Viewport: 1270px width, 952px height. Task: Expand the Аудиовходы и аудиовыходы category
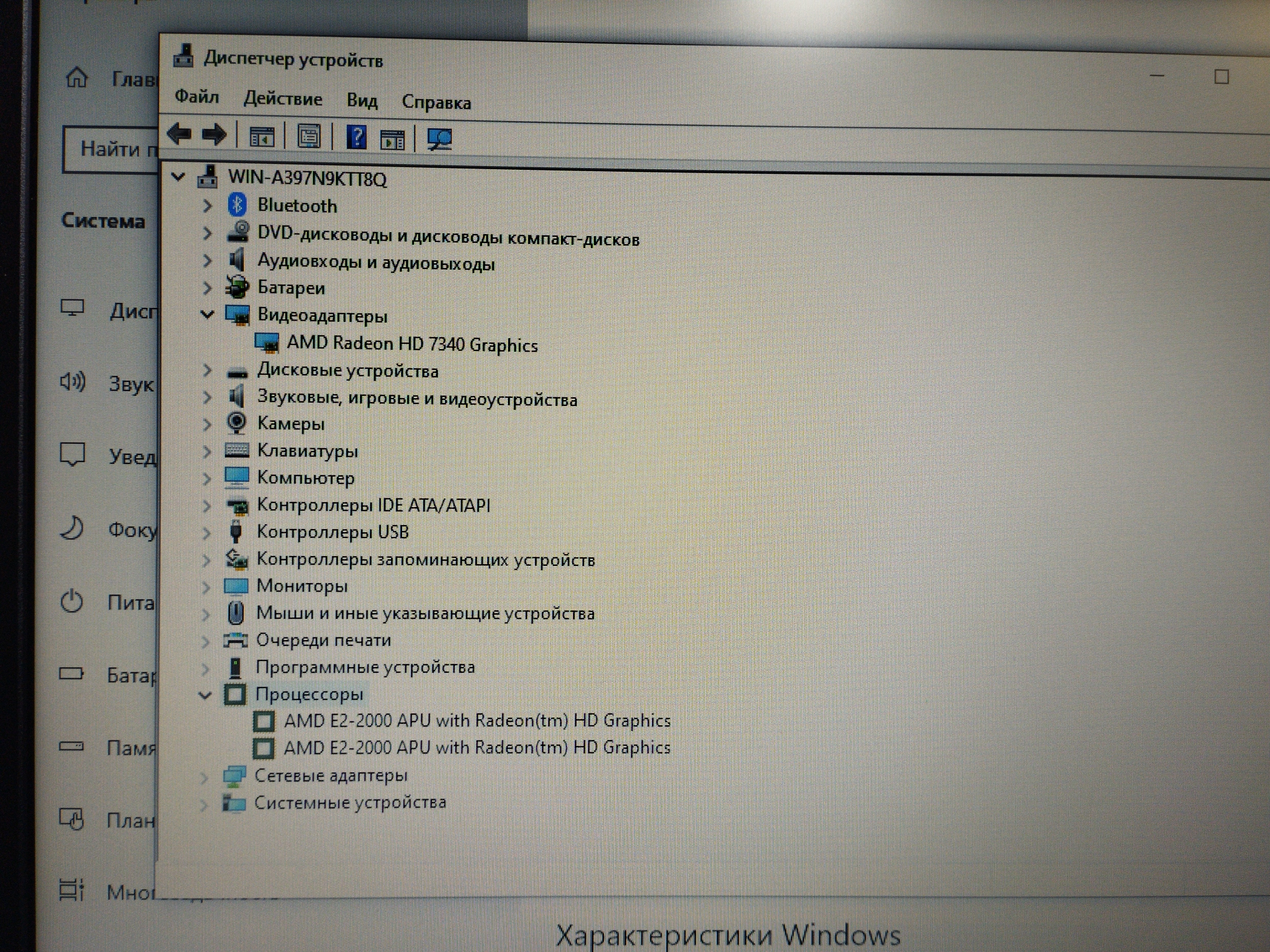[x=207, y=260]
